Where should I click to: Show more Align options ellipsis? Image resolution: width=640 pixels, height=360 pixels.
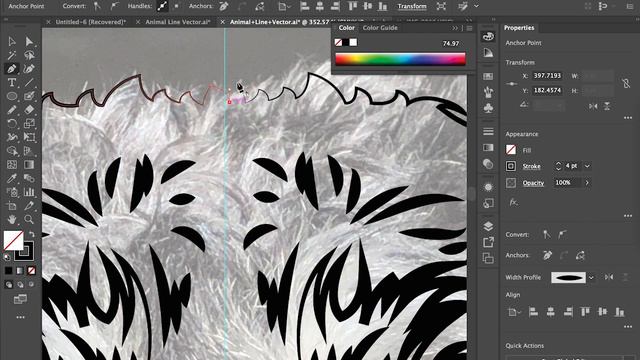click(x=628, y=327)
